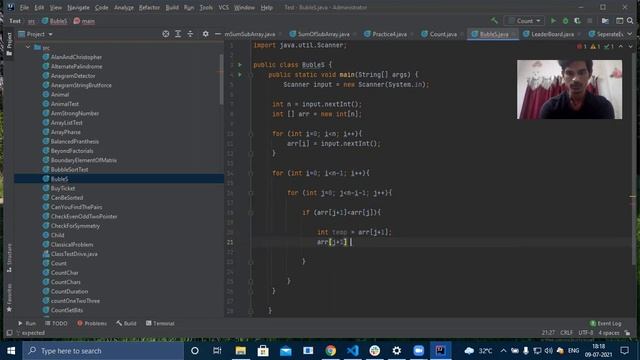Click the Build project hammer icon
This screenshot has height=360, width=640.
click(x=494, y=20)
